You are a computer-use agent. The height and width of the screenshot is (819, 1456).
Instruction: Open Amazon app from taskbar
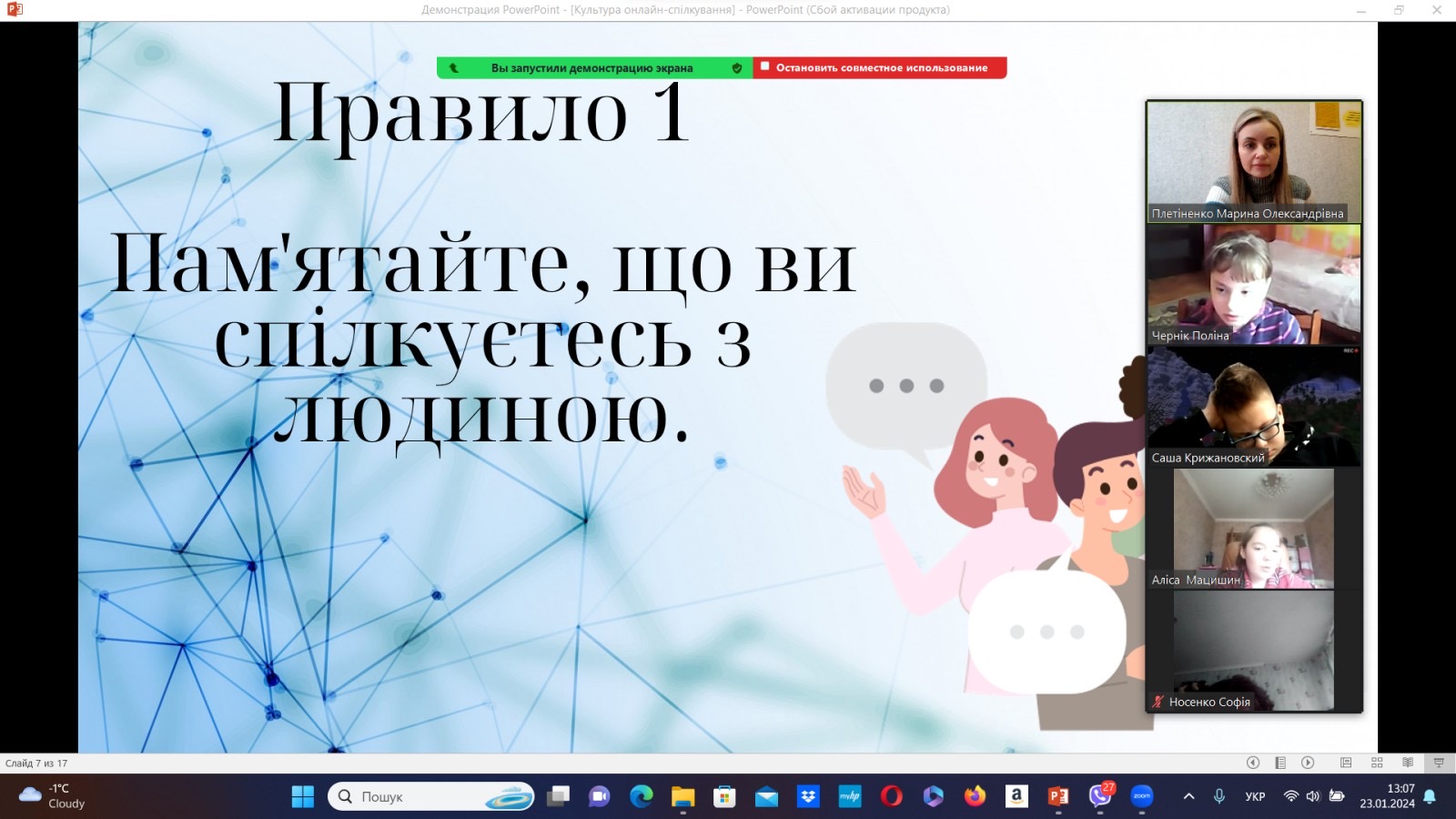[1016, 796]
